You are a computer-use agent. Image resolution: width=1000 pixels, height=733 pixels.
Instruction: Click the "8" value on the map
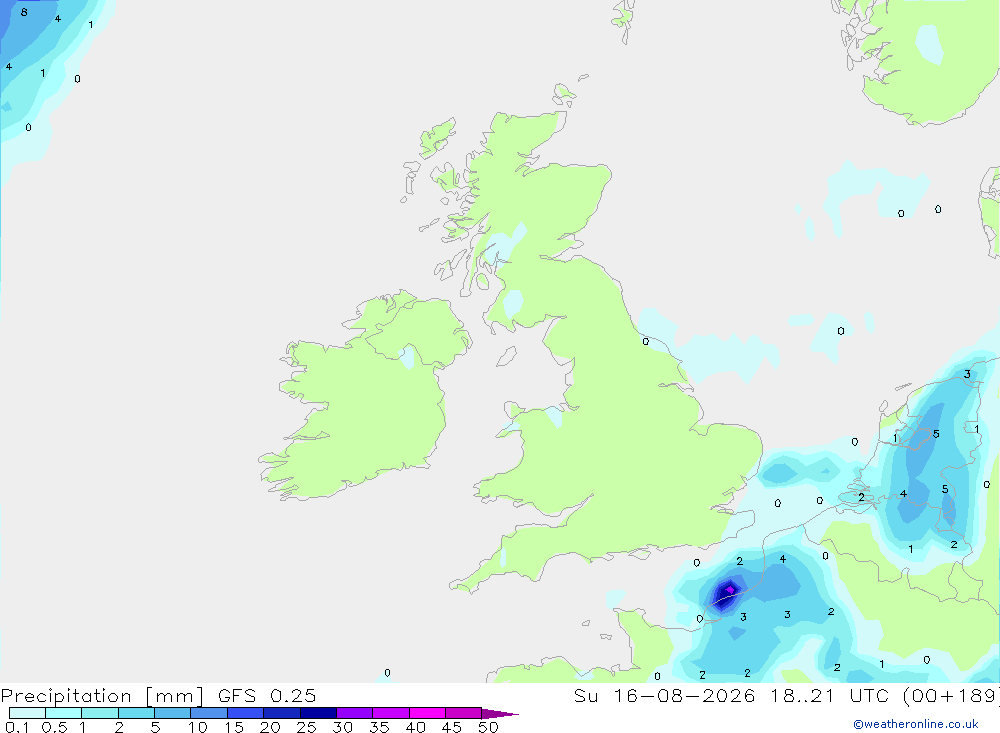pyautogui.click(x=24, y=12)
